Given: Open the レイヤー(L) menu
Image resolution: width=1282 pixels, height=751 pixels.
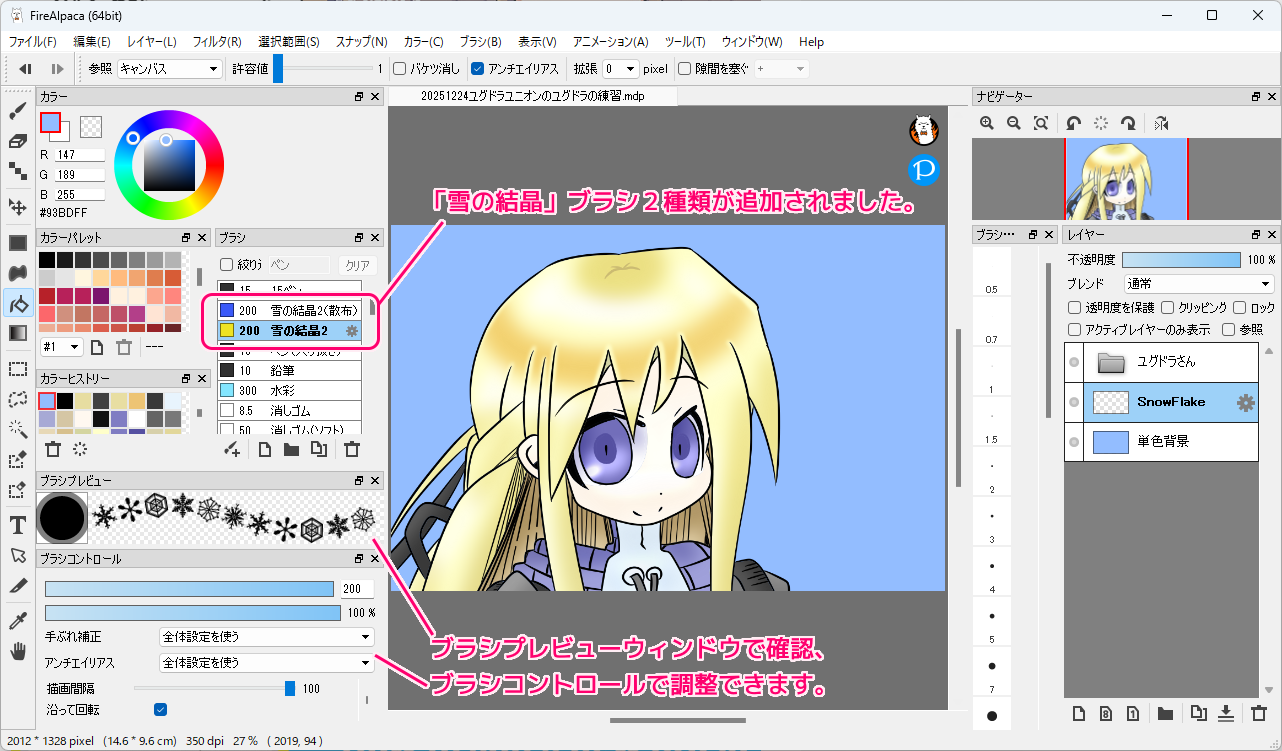Looking at the screenshot, I should (151, 42).
